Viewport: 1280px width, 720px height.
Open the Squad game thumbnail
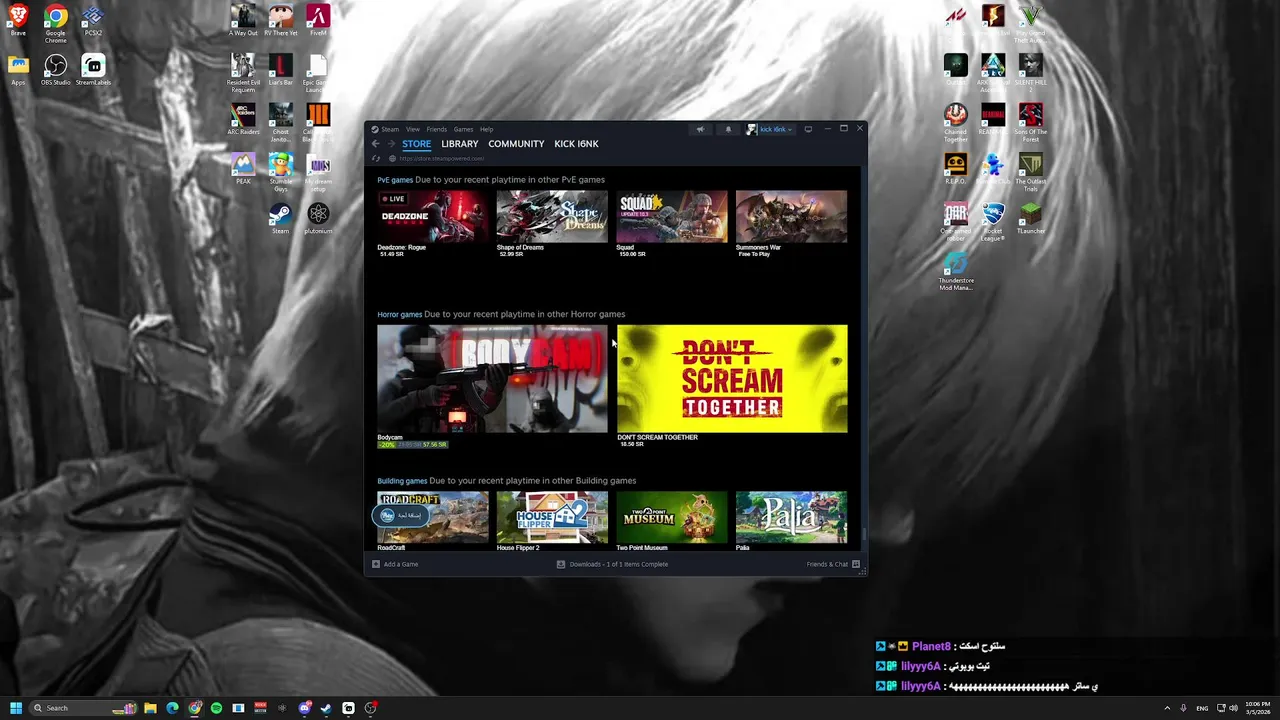tap(672, 216)
